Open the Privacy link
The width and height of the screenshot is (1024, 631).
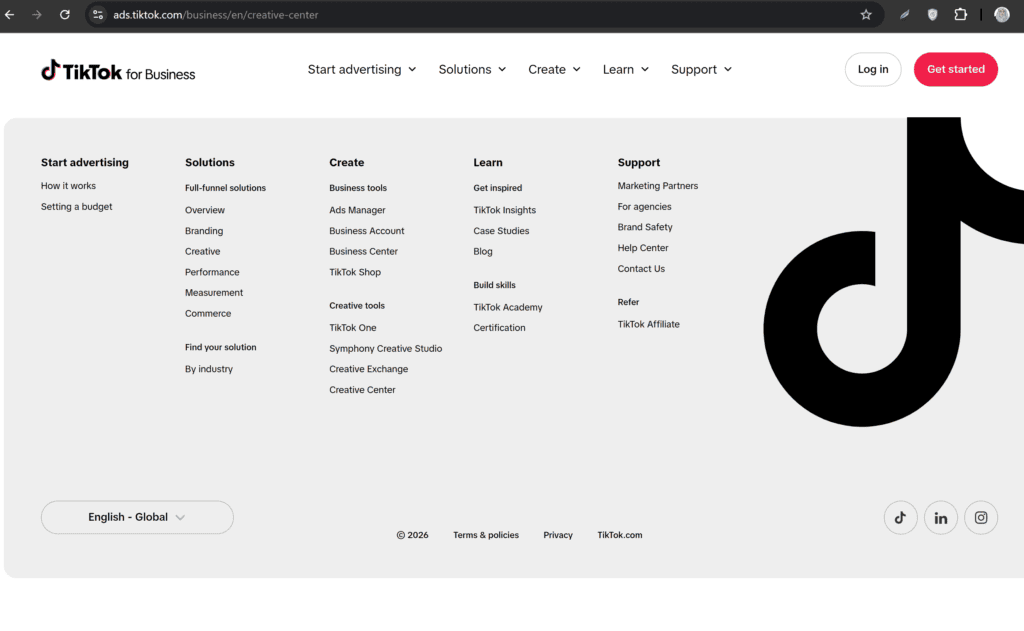(558, 535)
